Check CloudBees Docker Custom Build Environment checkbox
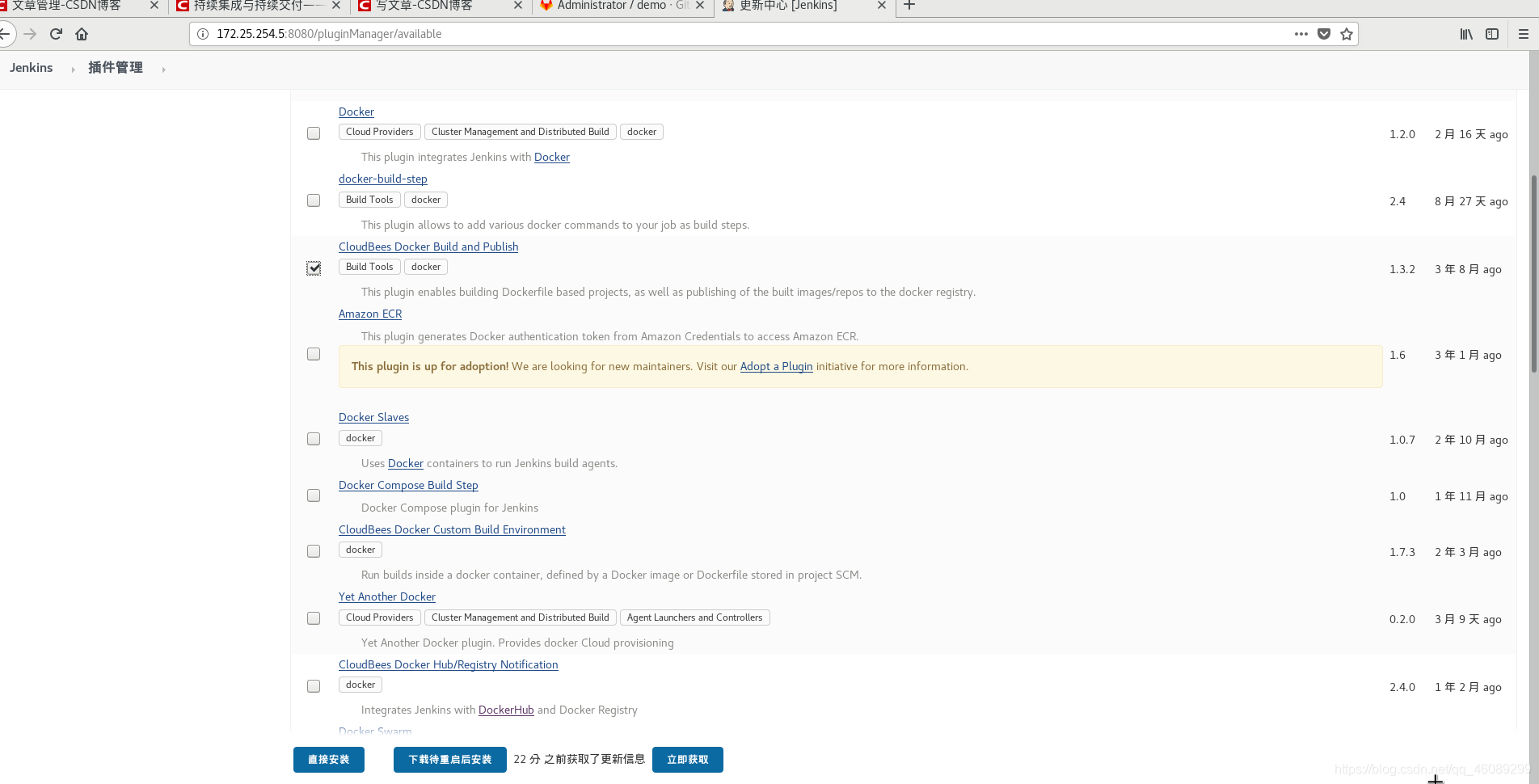The height and width of the screenshot is (784, 1539). tap(314, 551)
